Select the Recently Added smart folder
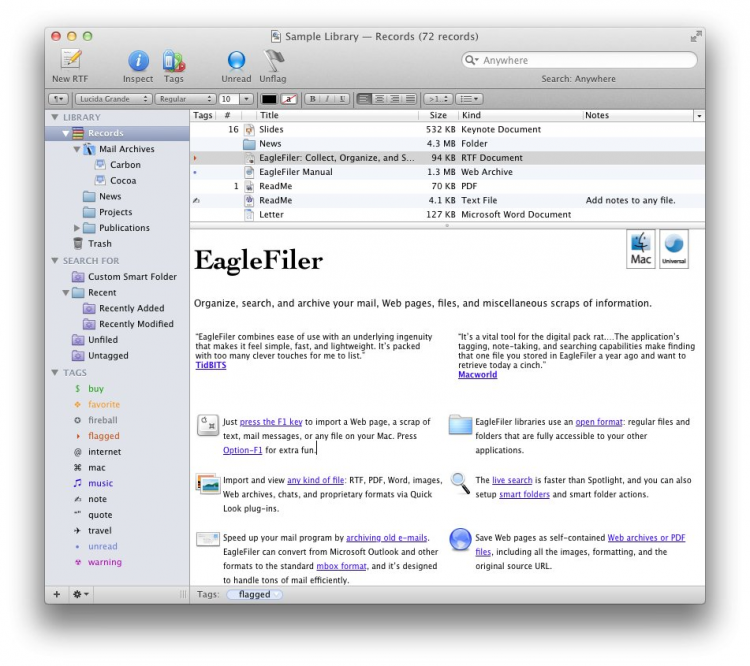750x666 pixels. click(132, 308)
